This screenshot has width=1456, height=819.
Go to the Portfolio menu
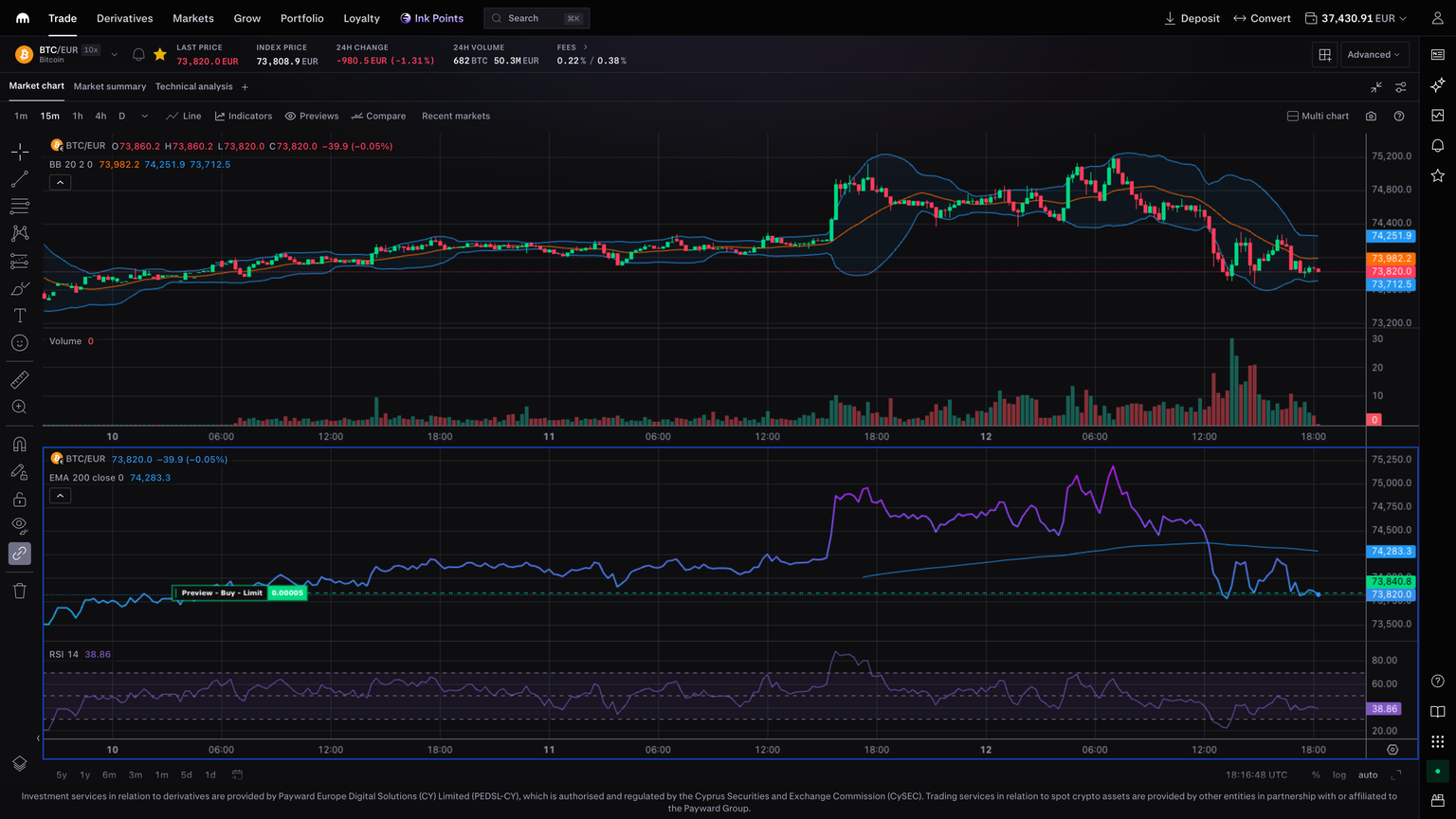coord(302,18)
